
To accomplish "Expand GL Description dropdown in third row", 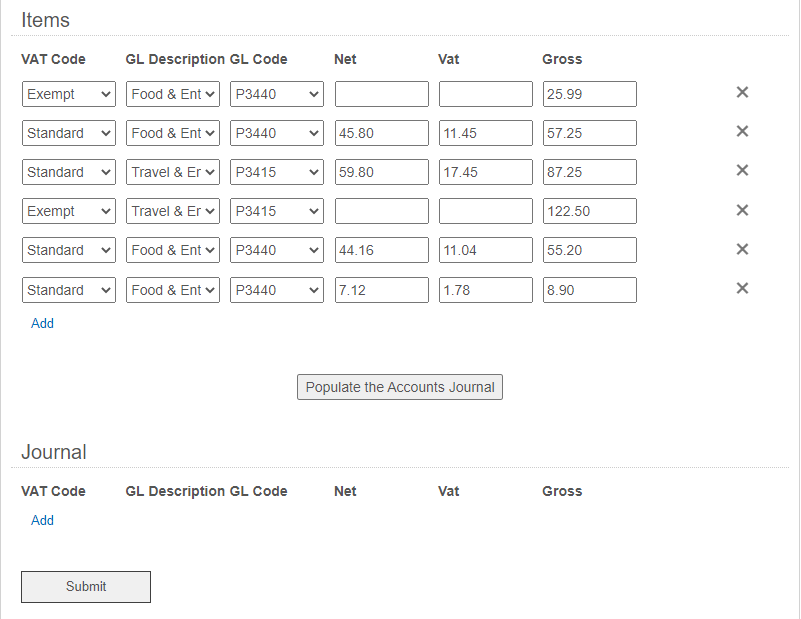I will [173, 172].
